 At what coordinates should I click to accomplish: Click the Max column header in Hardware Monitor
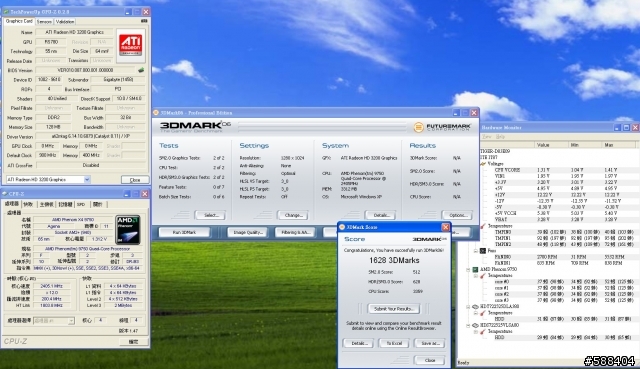[619, 145]
